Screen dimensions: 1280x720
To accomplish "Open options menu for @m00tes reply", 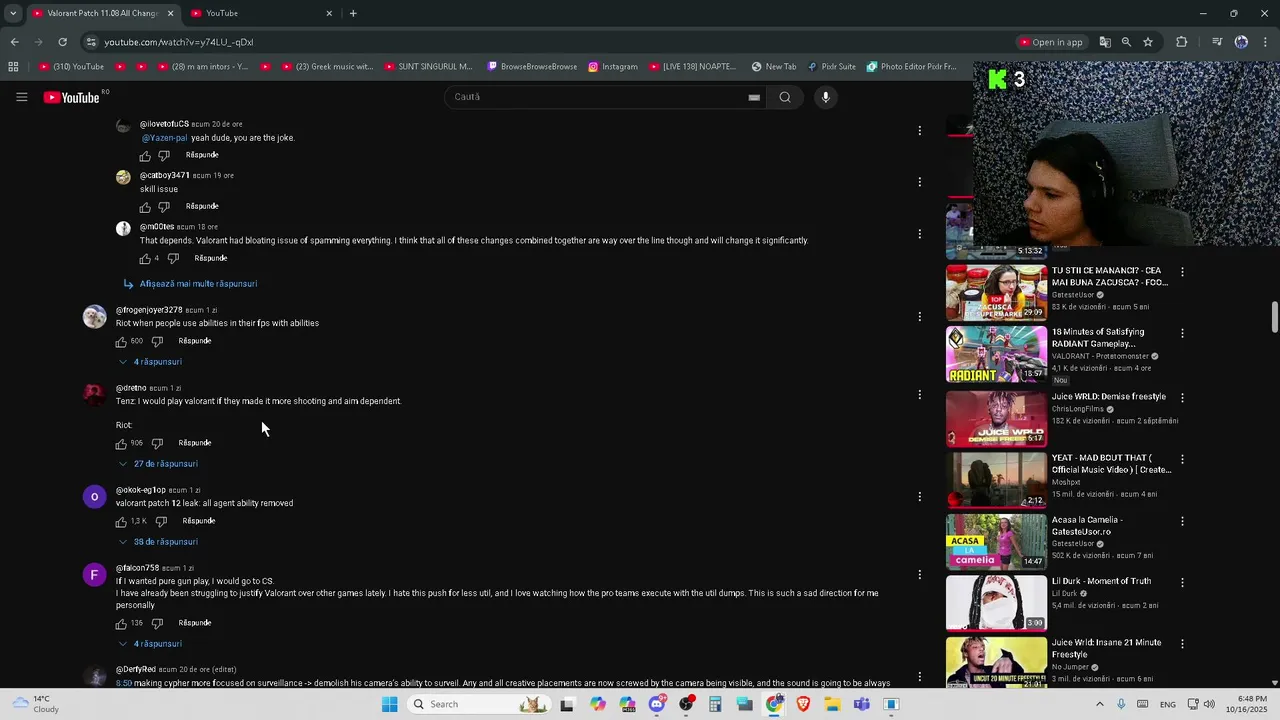I will (x=919, y=234).
